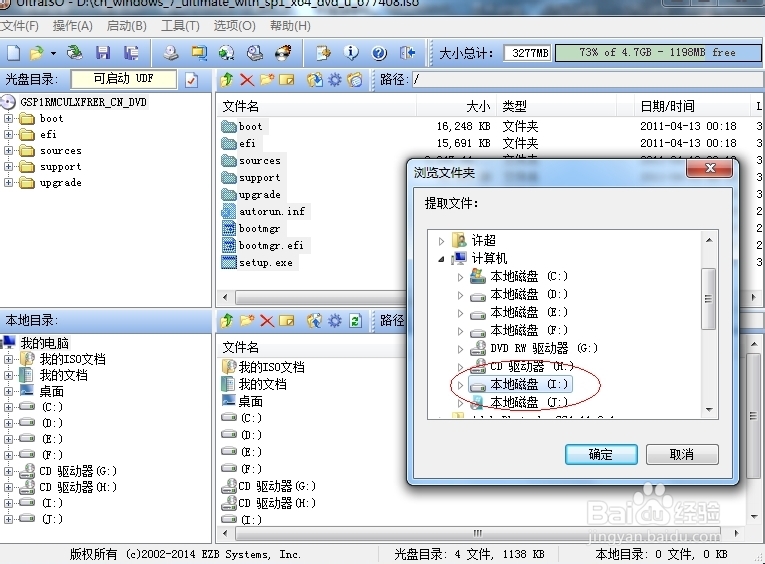Image resolution: width=765 pixels, height=564 pixels.
Task: Expand DVD RW 驱动器 (G:) in dialog
Action: click(460, 349)
